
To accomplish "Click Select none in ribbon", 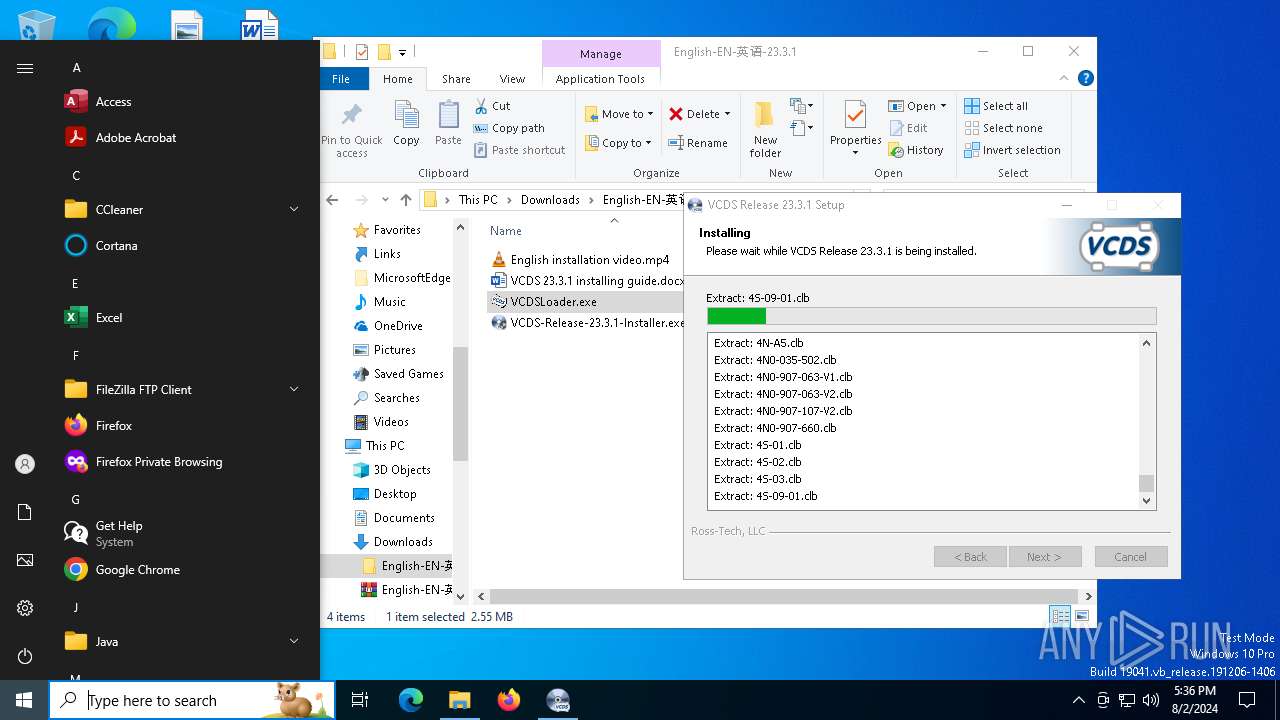I will pyautogui.click(x=1003, y=128).
